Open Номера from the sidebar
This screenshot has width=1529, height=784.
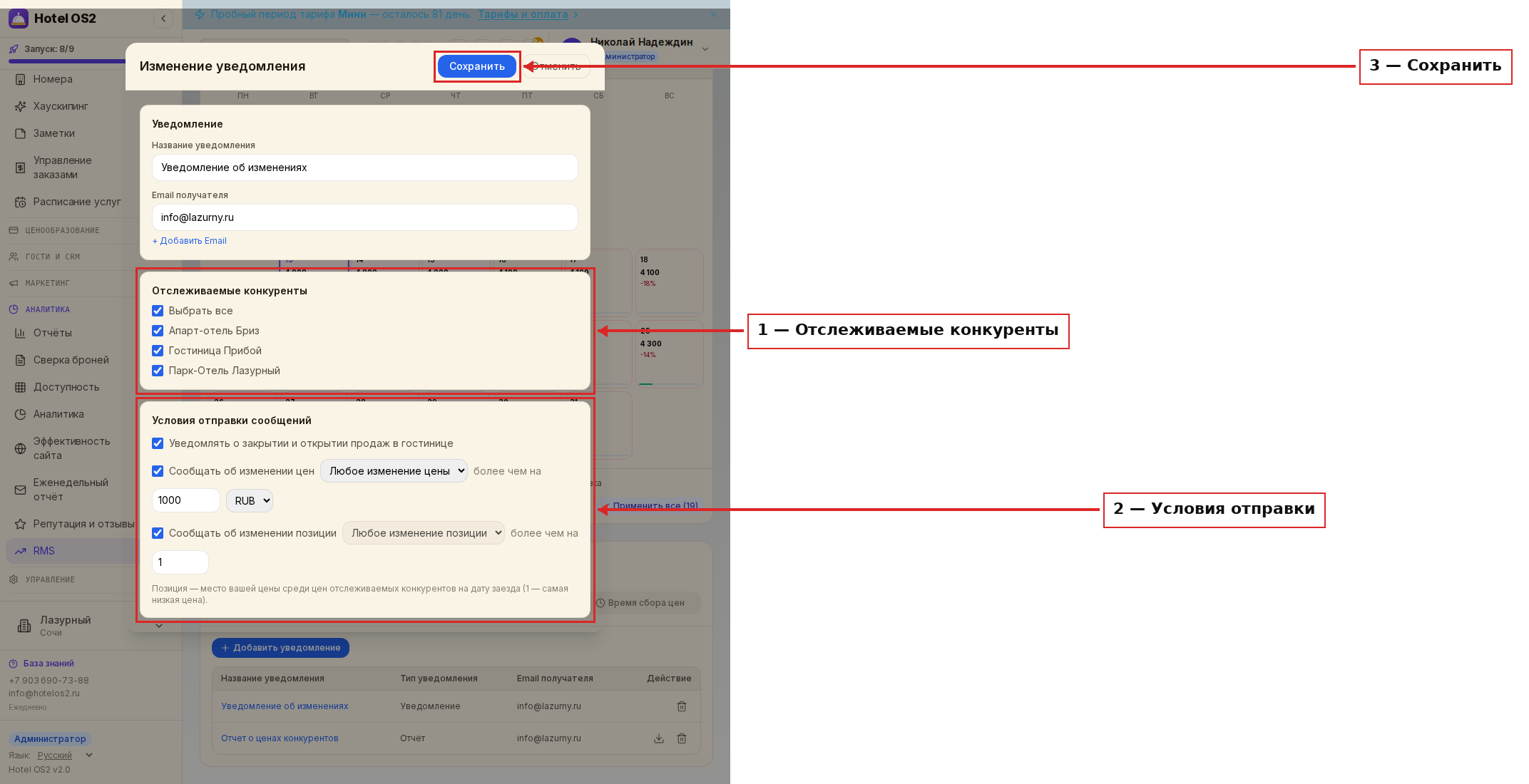[x=53, y=79]
